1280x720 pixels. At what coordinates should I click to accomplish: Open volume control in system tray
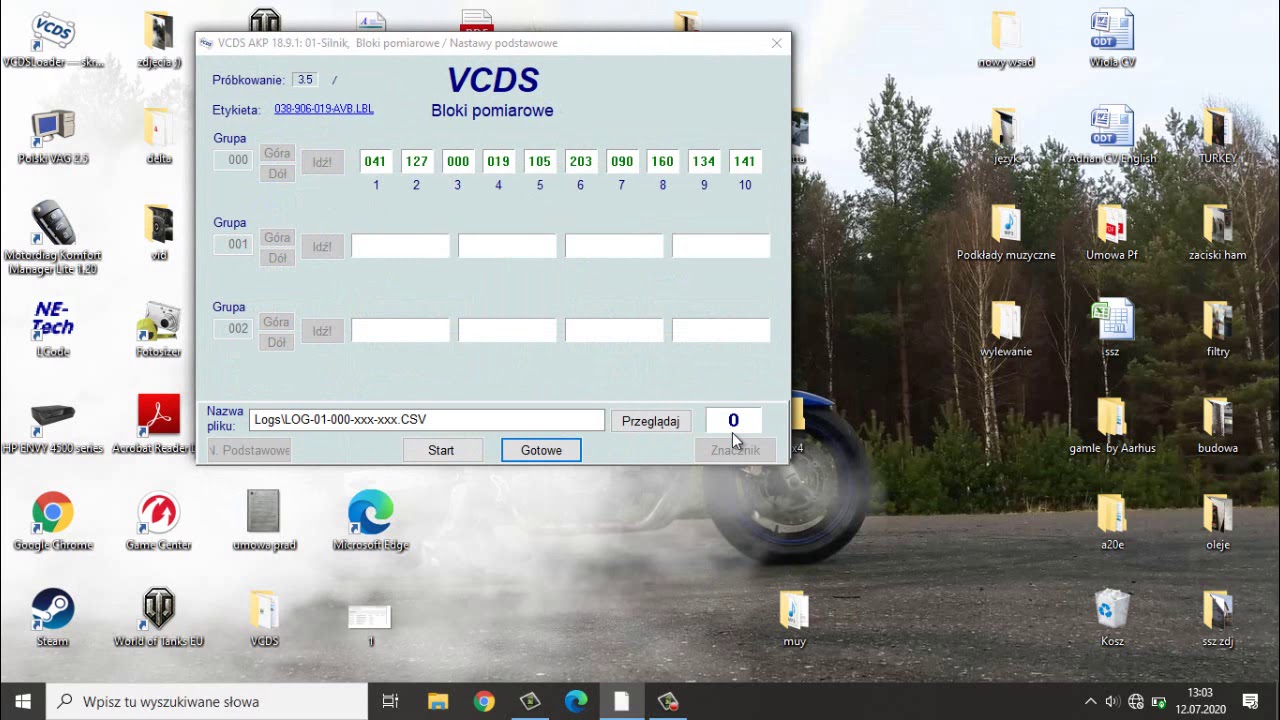tap(1113, 701)
